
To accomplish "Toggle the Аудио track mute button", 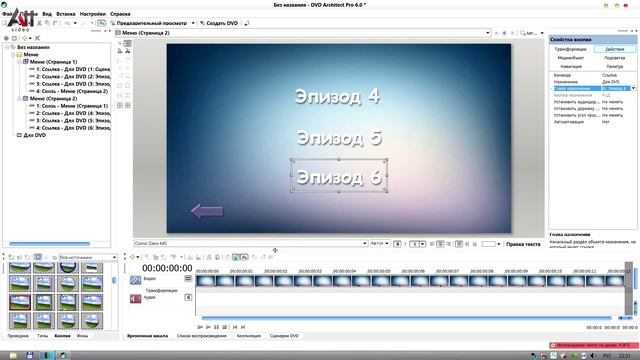I will [188, 297].
